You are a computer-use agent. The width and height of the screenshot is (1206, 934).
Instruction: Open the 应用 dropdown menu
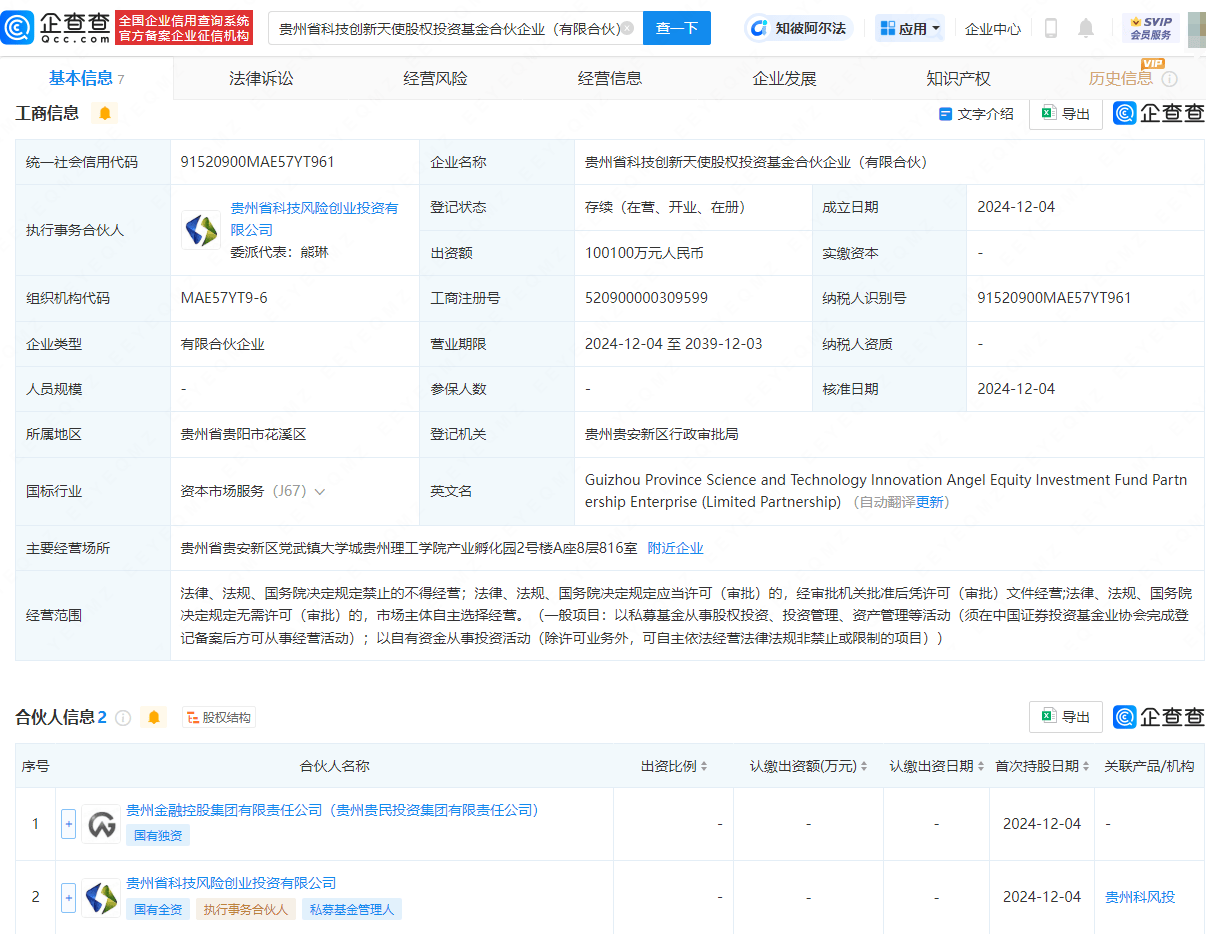click(909, 28)
